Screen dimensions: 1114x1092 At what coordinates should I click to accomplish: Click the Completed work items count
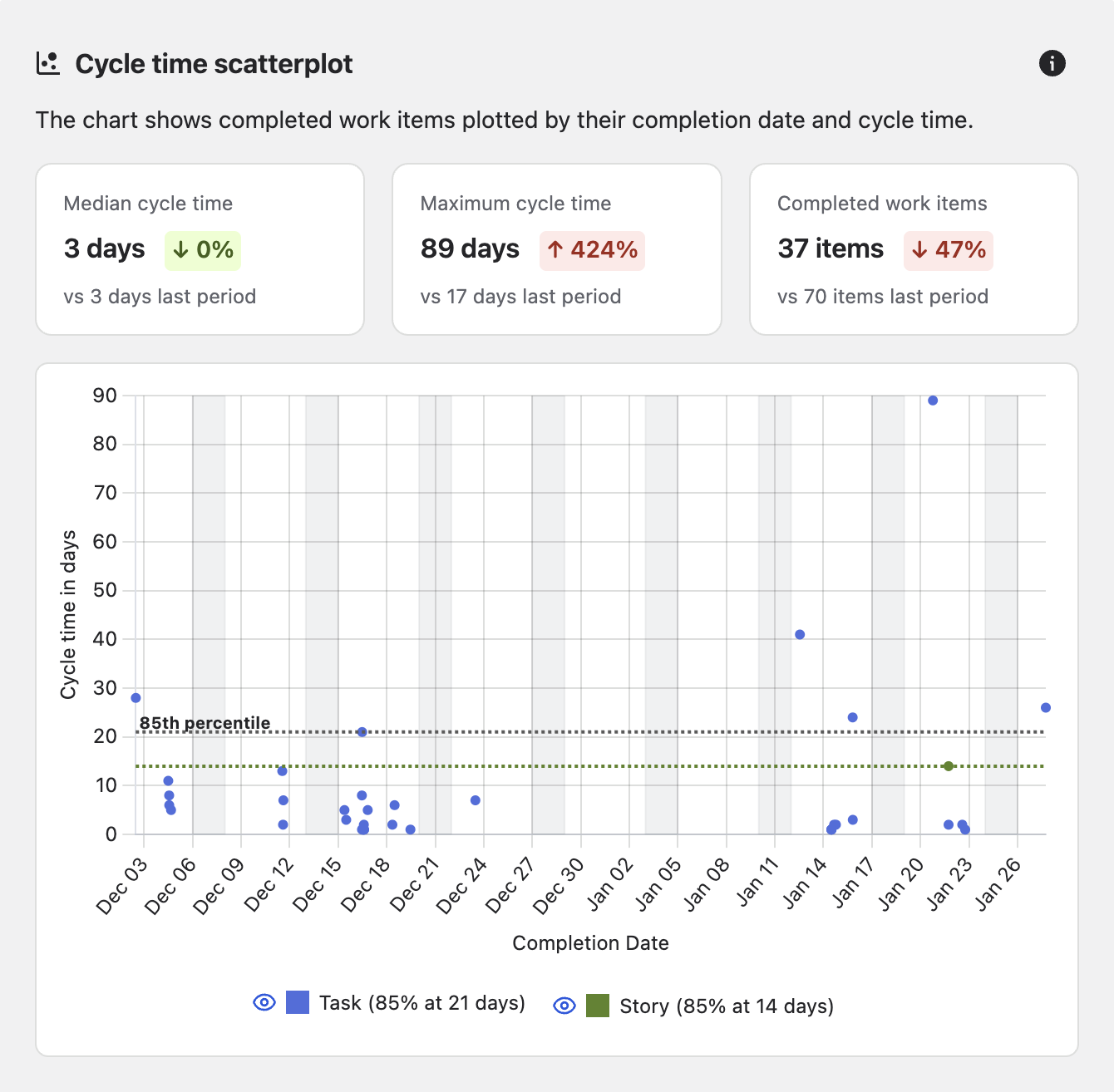pyautogui.click(x=830, y=248)
